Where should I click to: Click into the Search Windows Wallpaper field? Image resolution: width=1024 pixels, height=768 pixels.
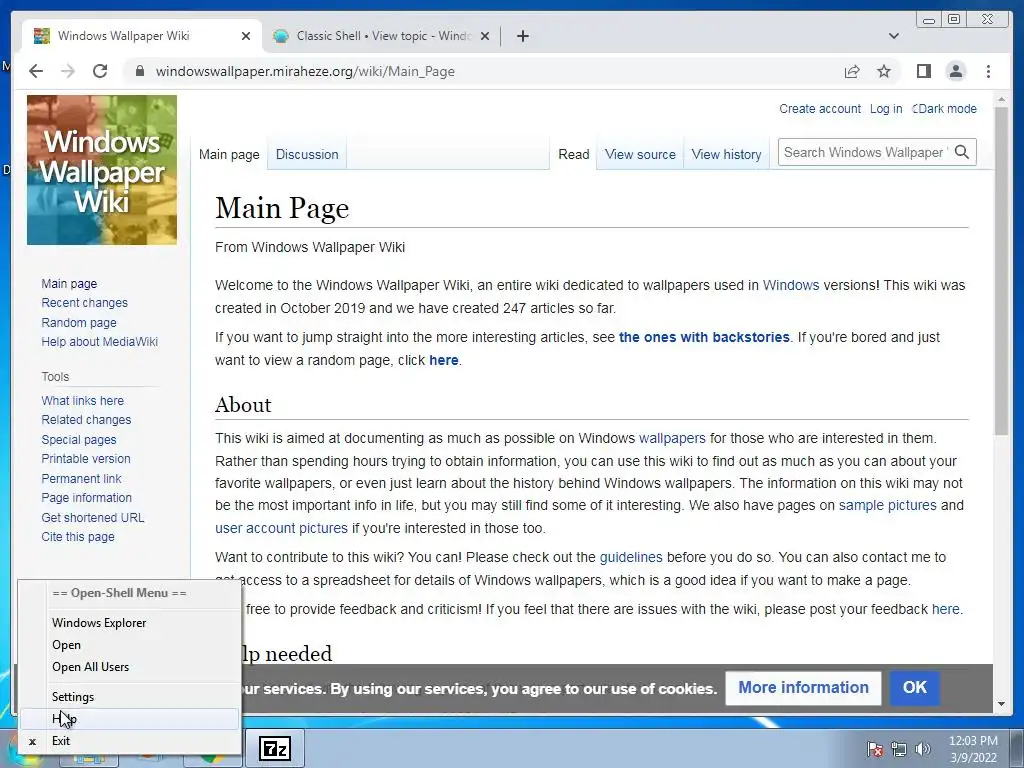tap(865, 152)
